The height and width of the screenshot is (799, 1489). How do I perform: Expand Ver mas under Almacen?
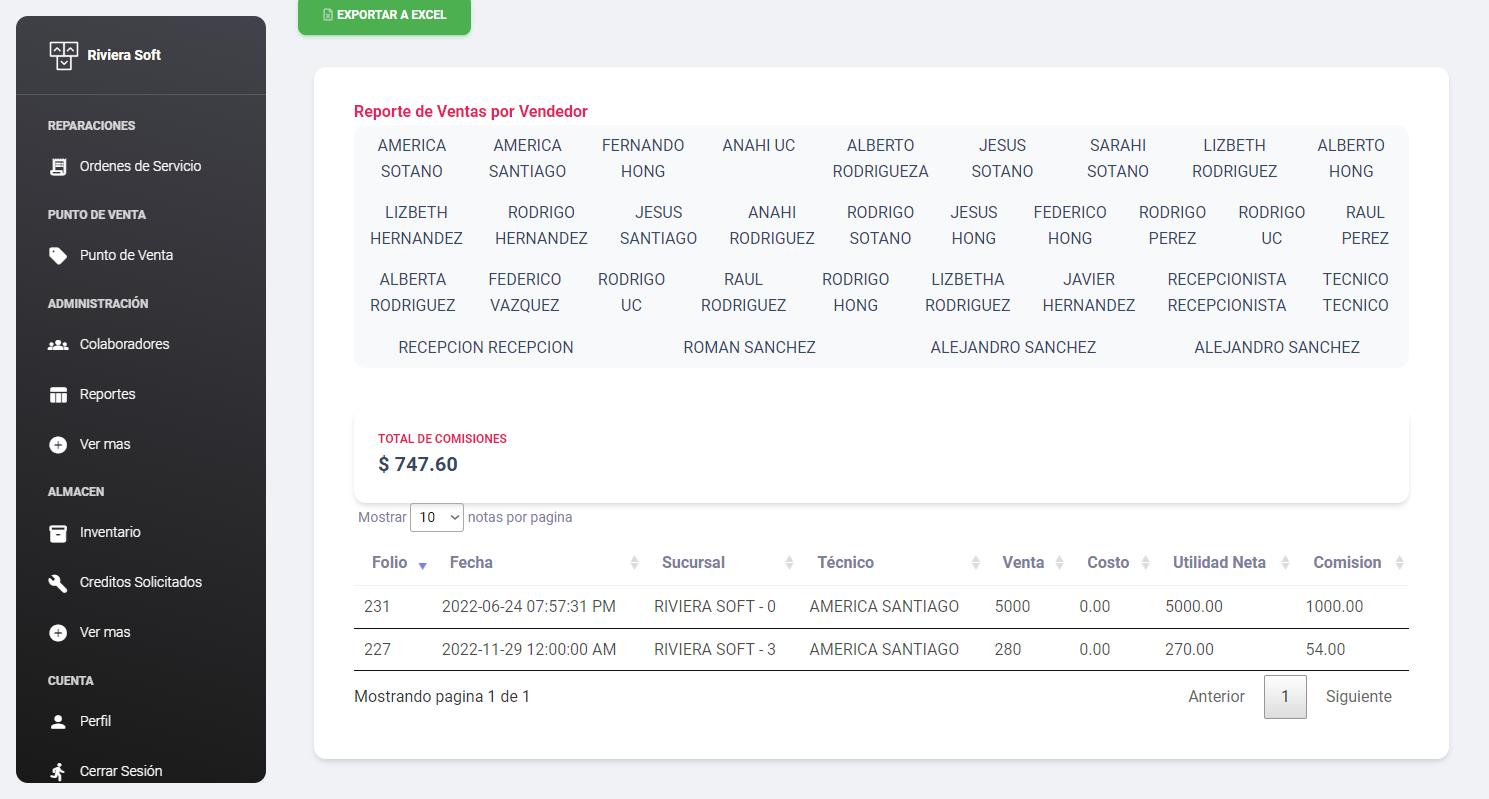(x=104, y=632)
